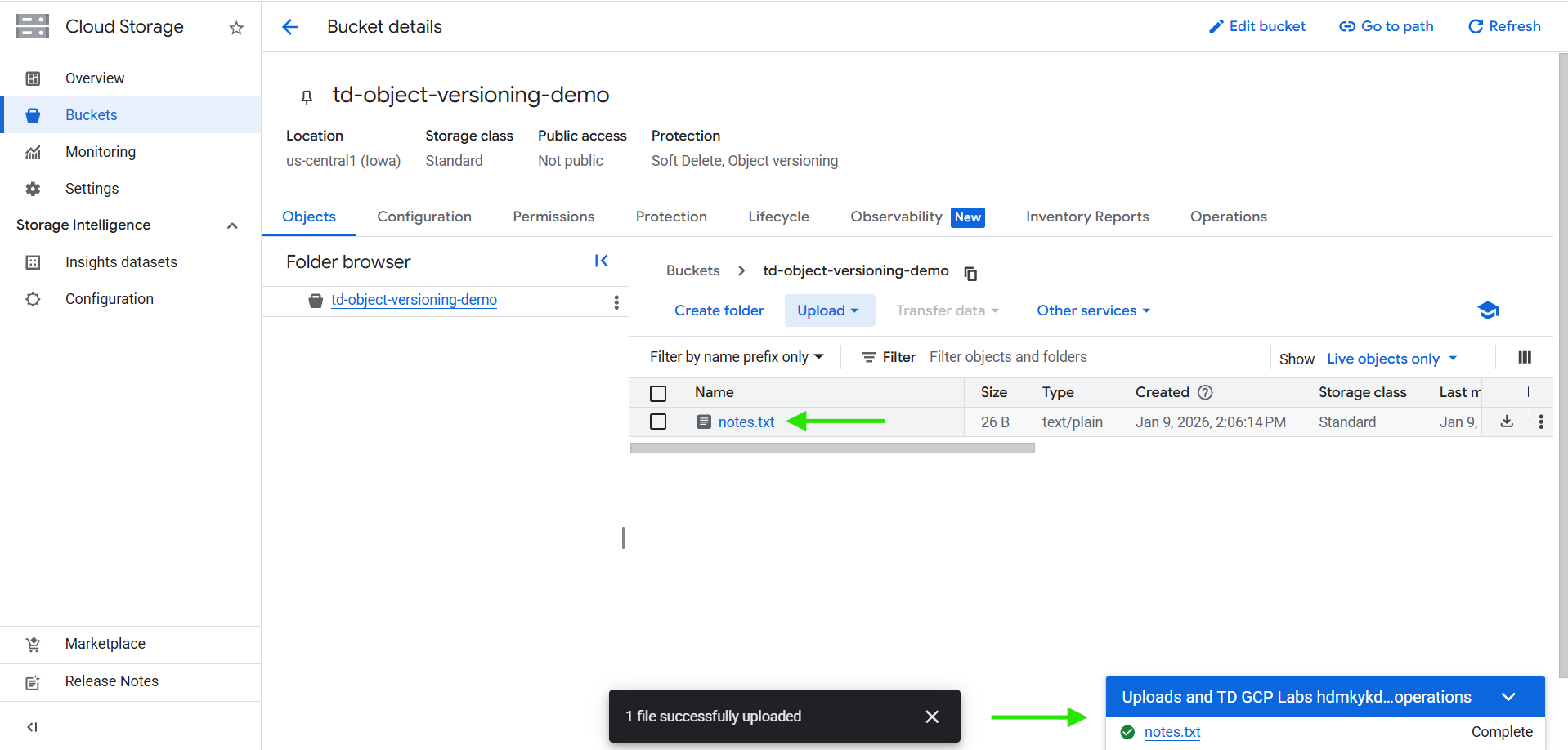Toggle the select-all objects checkbox
The image size is (1568, 750).
(x=658, y=393)
